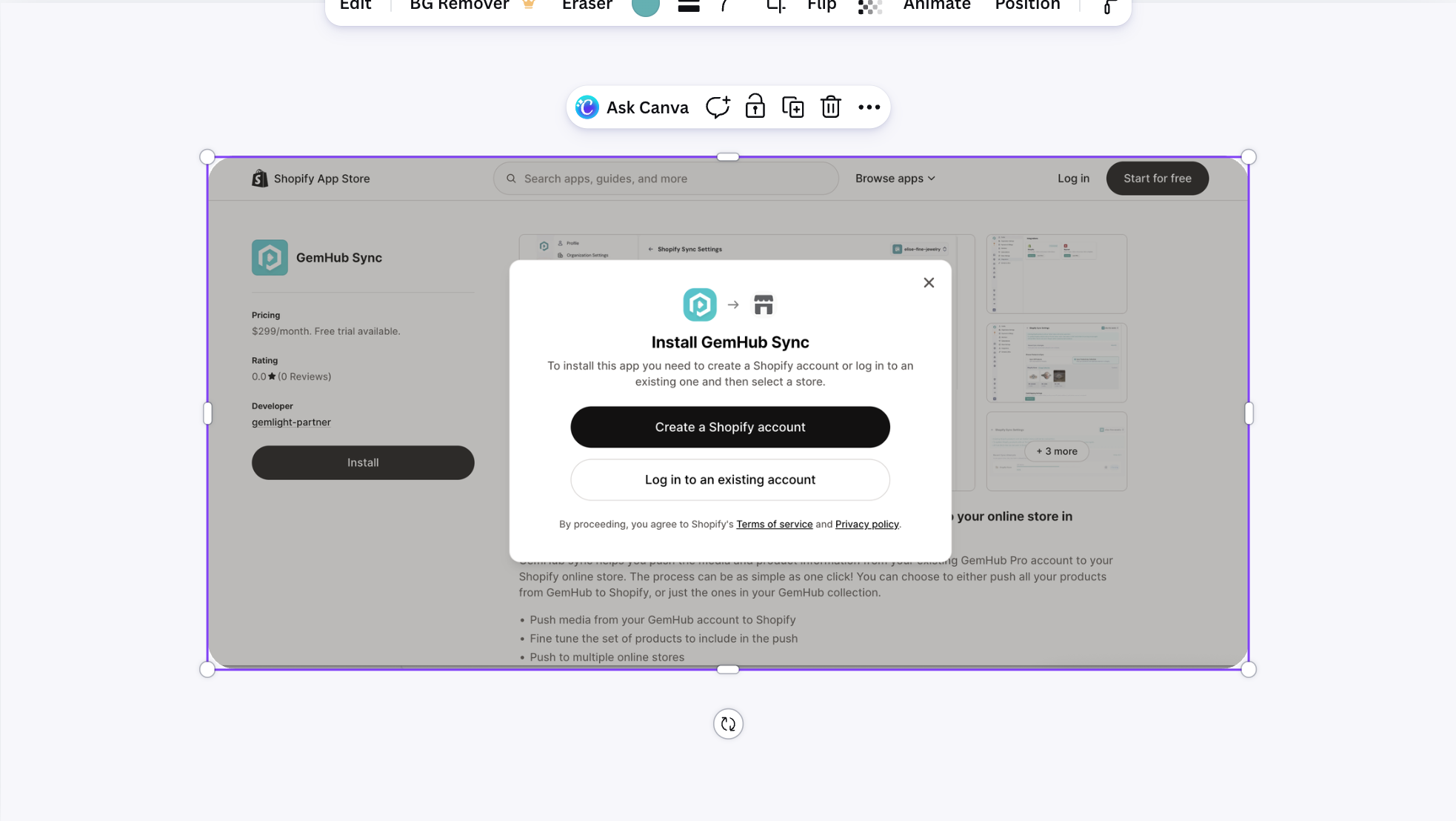
Task: Open the Privacy policy link
Action: pos(866,525)
